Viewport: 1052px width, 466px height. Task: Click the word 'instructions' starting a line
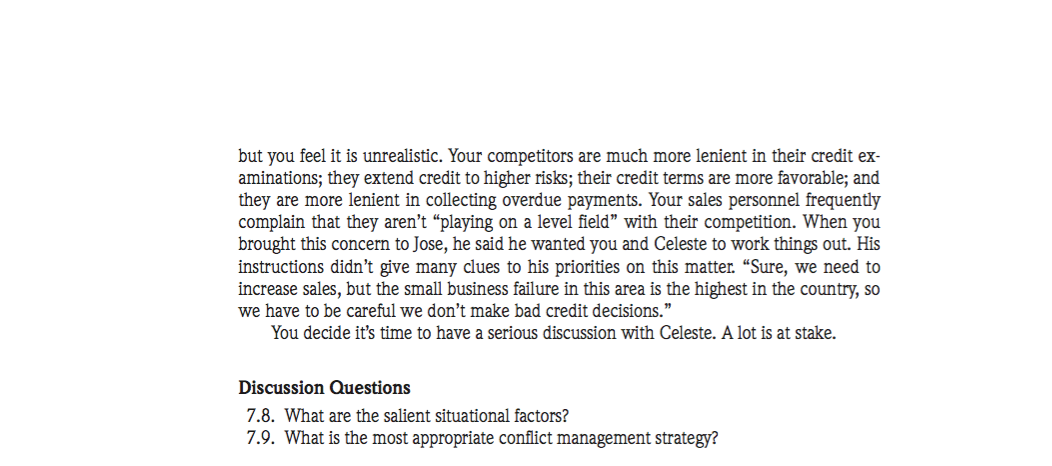[x=281, y=267]
